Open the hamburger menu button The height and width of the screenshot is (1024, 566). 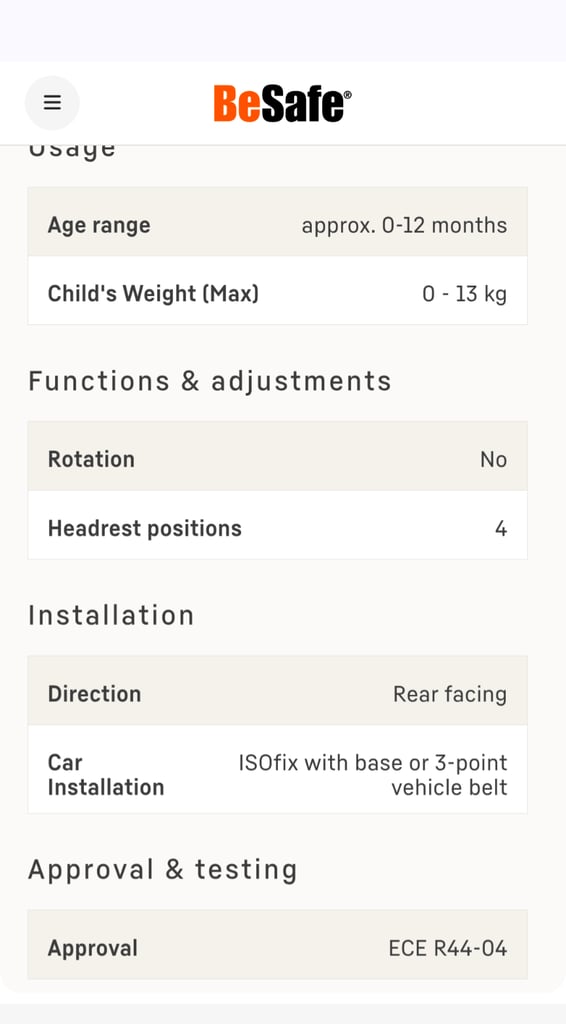(52, 103)
